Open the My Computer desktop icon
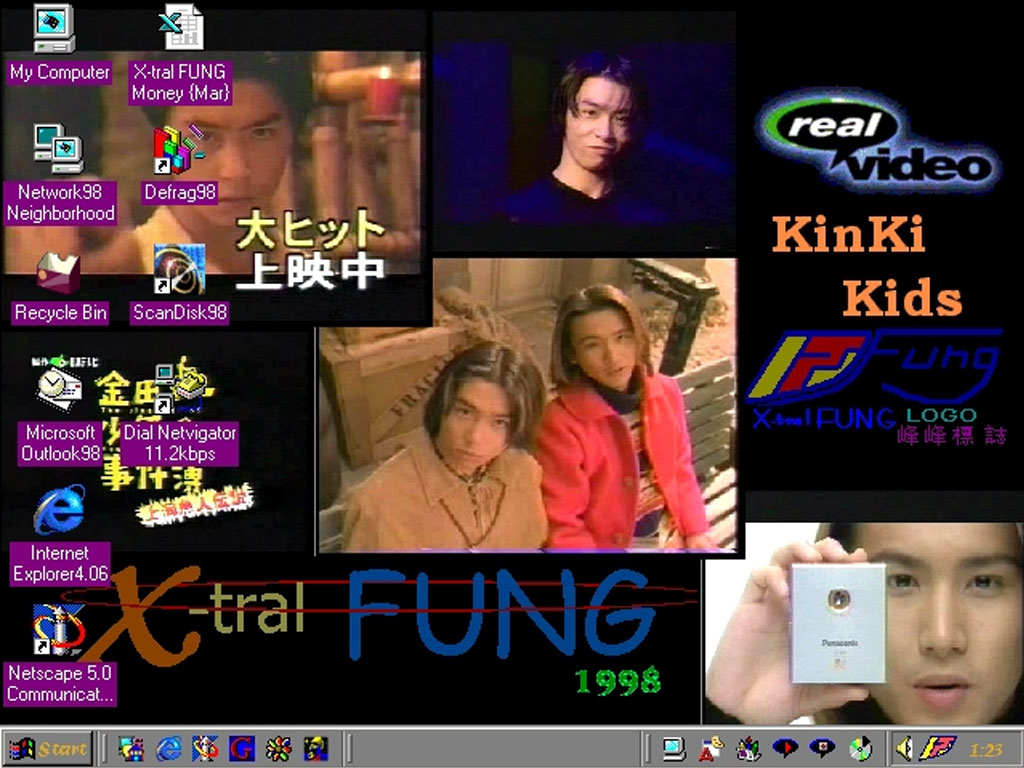The image size is (1024, 768). 54,29
